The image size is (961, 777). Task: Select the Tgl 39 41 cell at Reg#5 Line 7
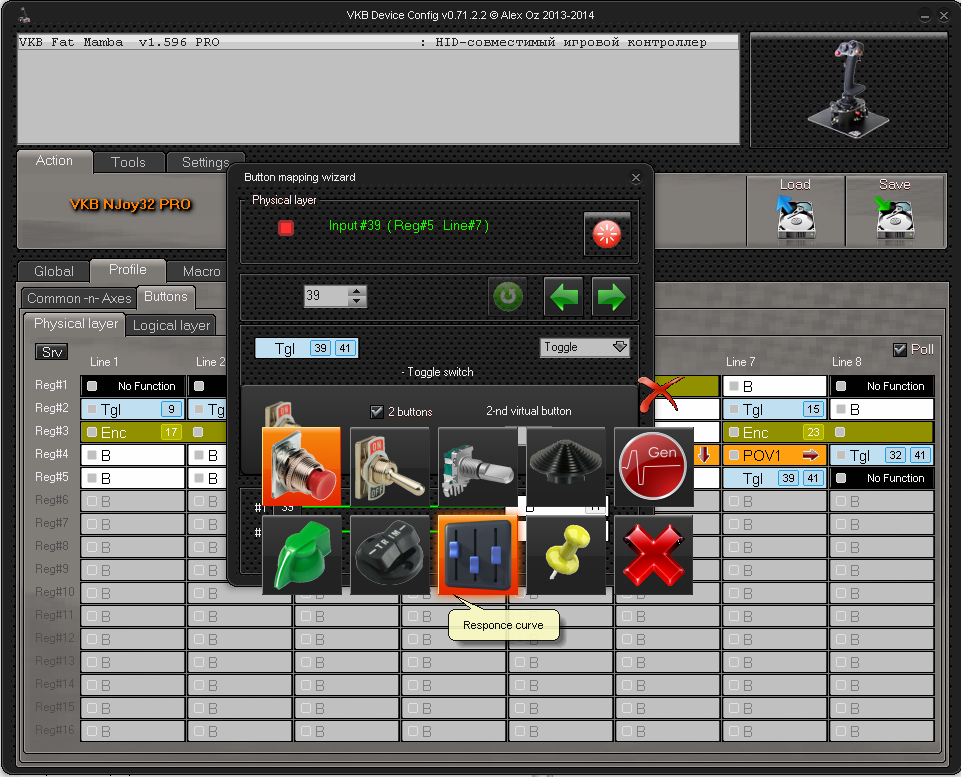point(775,478)
